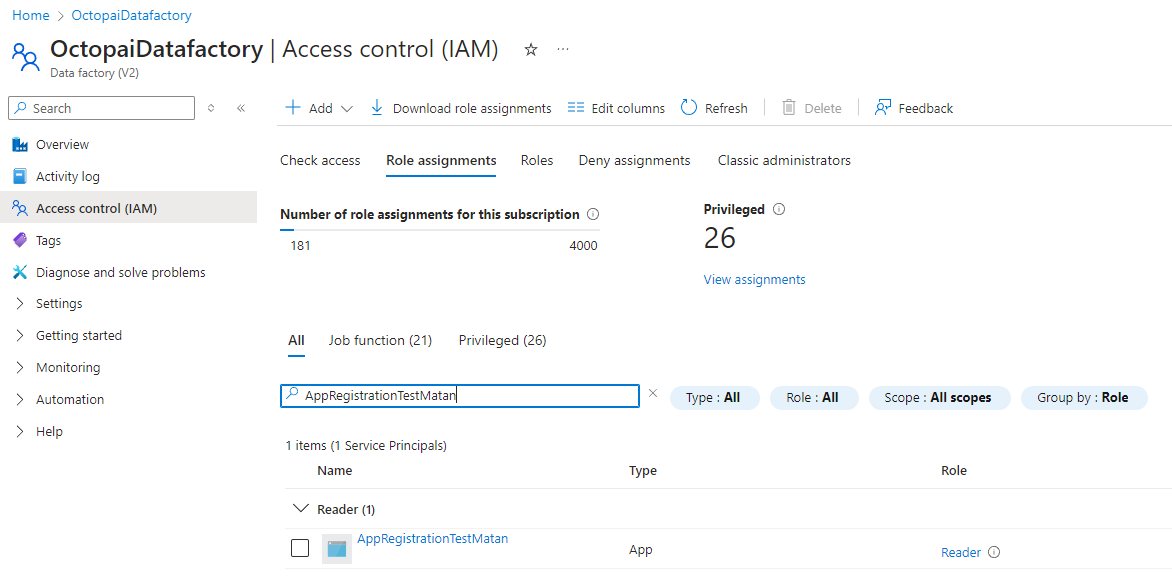
Task: Click the Download role assignments icon
Action: [377, 108]
